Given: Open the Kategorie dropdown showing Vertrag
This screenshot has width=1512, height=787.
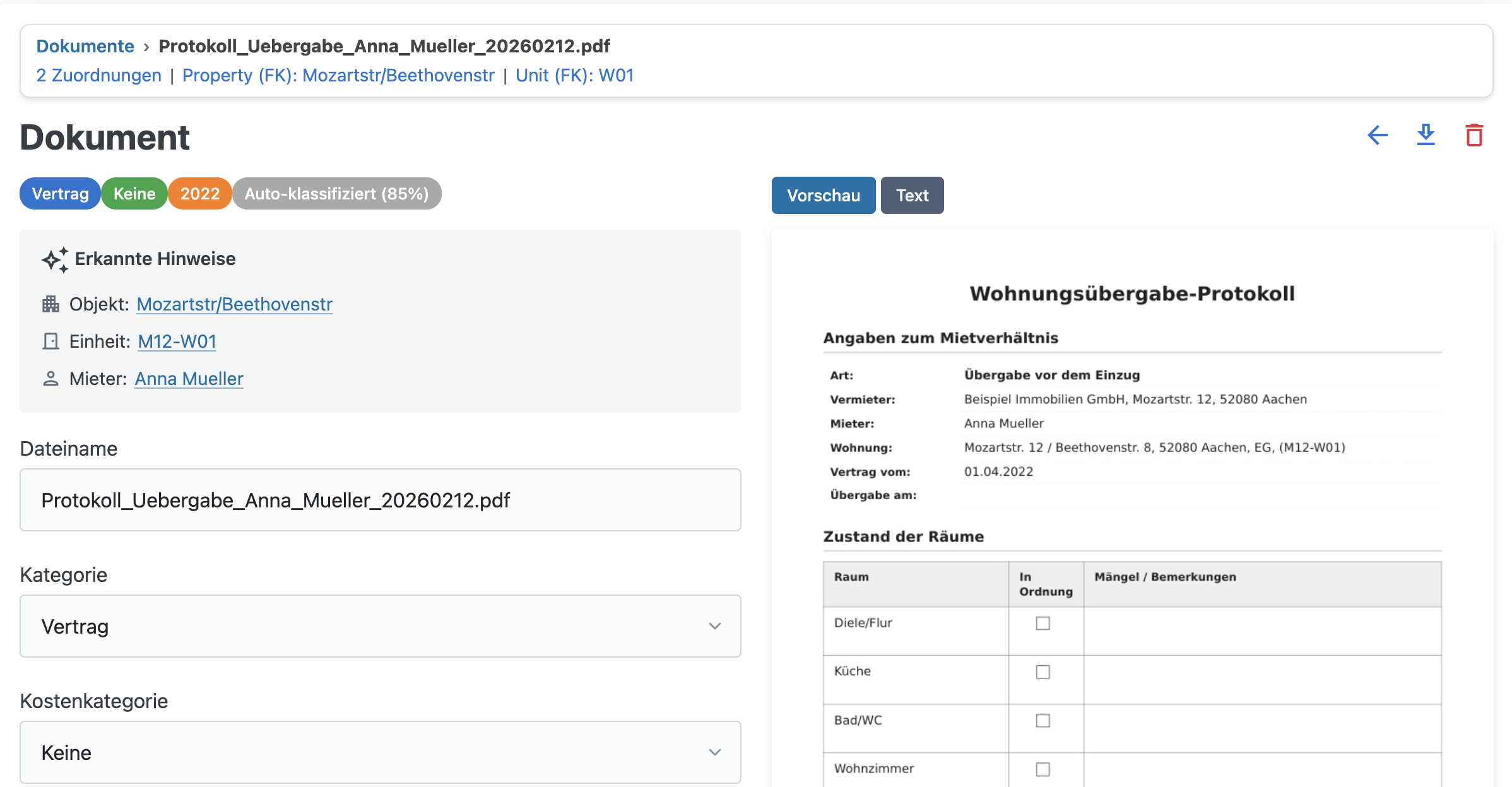Looking at the screenshot, I should 380,626.
